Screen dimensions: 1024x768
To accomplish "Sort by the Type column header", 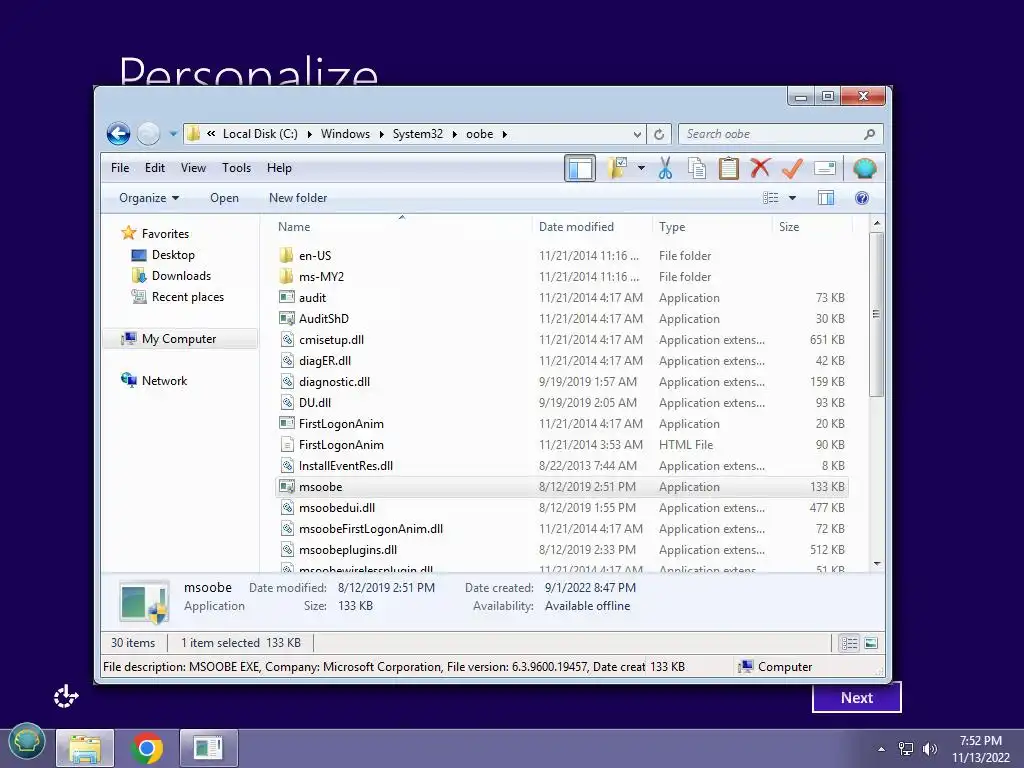I will [712, 227].
